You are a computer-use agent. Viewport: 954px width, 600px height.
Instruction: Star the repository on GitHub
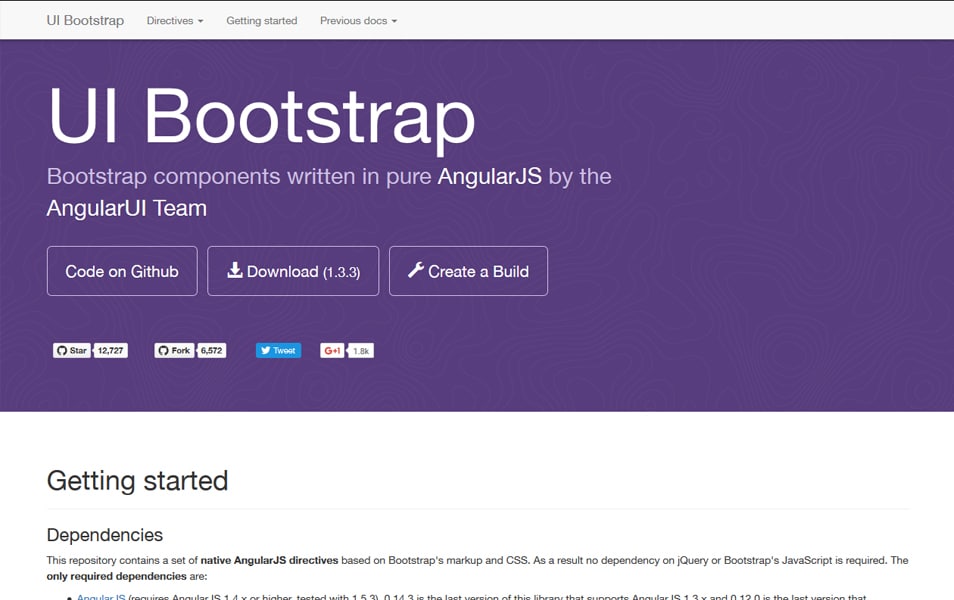[72, 351]
